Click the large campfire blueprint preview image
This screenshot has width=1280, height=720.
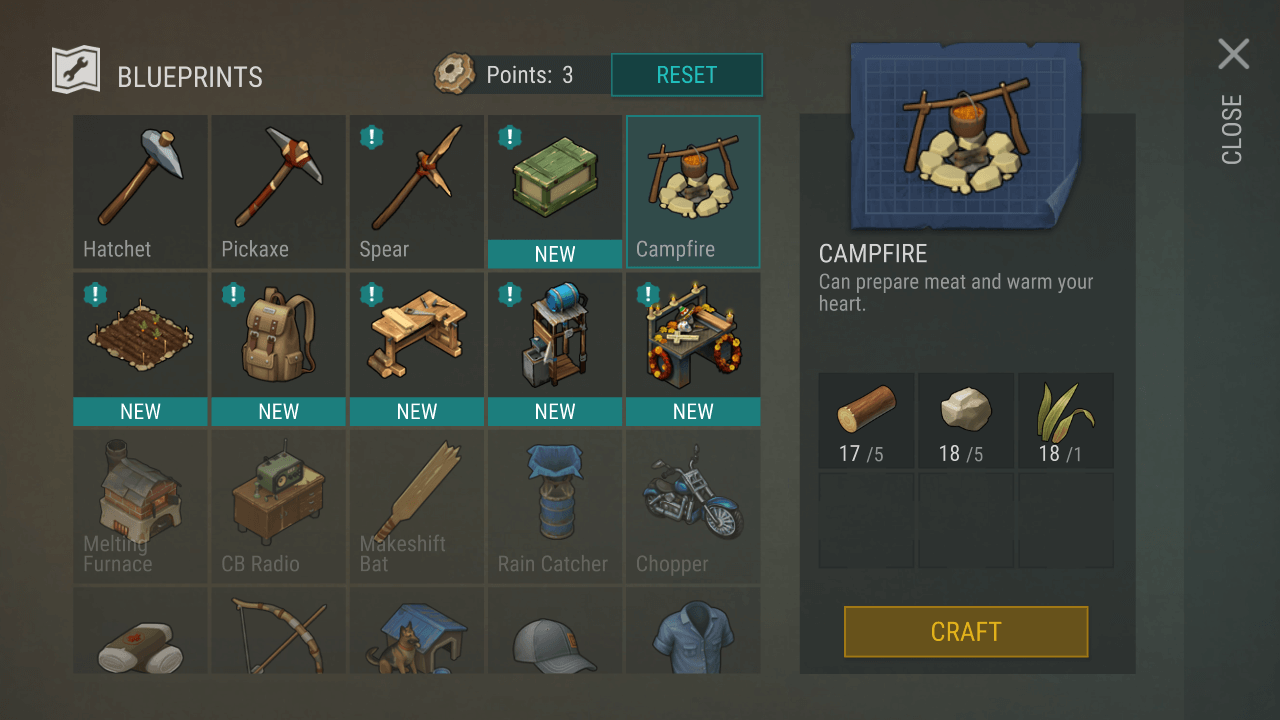[x=966, y=136]
